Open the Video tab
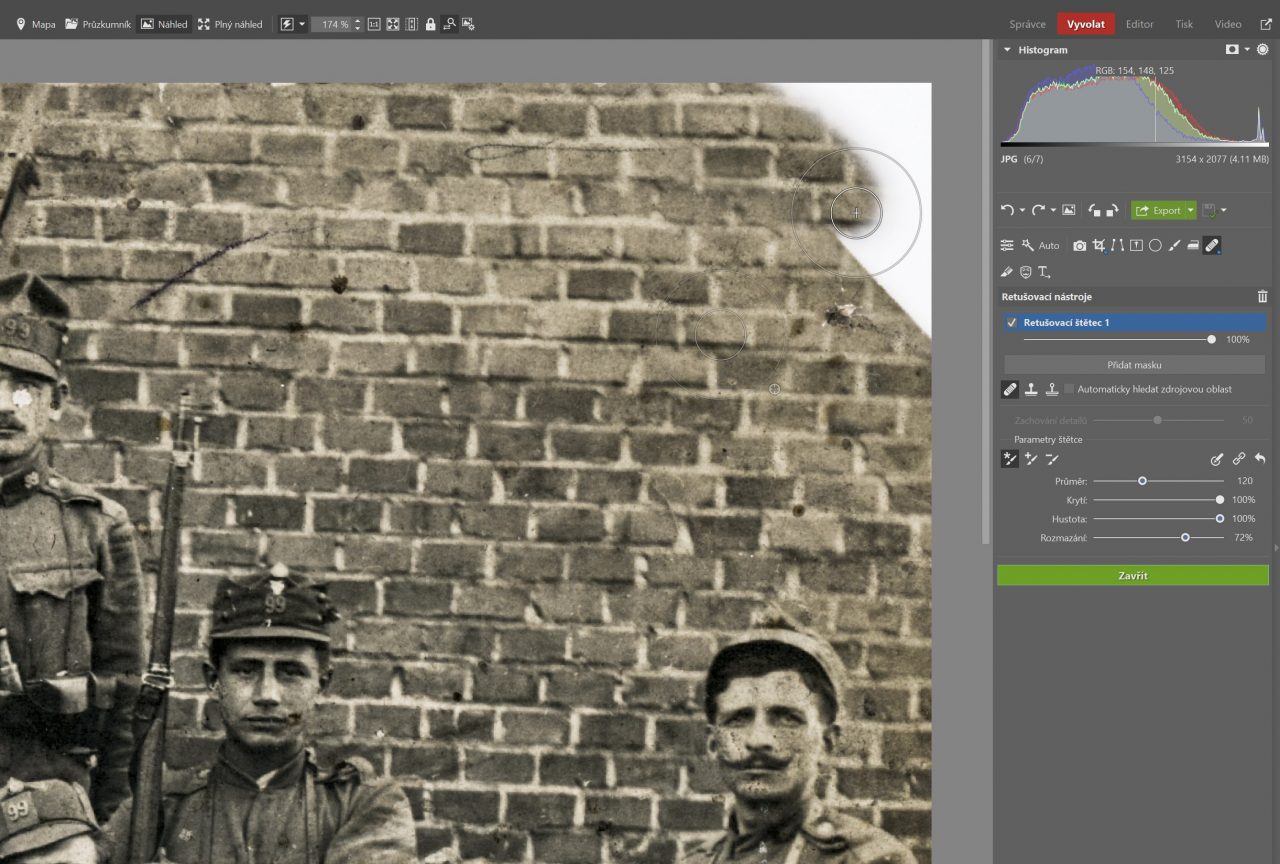1280x864 pixels. pyautogui.click(x=1228, y=24)
